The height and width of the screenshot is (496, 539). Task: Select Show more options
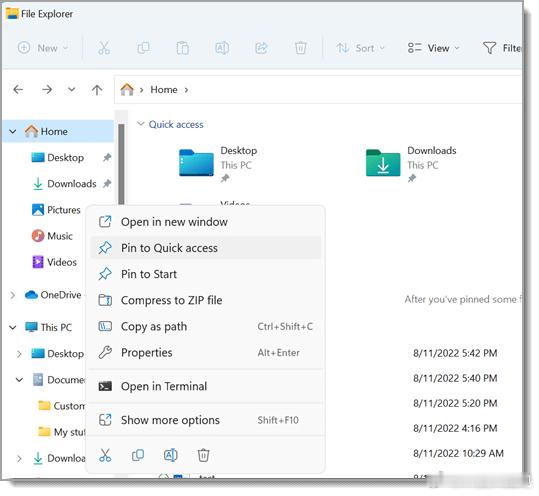pyautogui.click(x=206, y=420)
